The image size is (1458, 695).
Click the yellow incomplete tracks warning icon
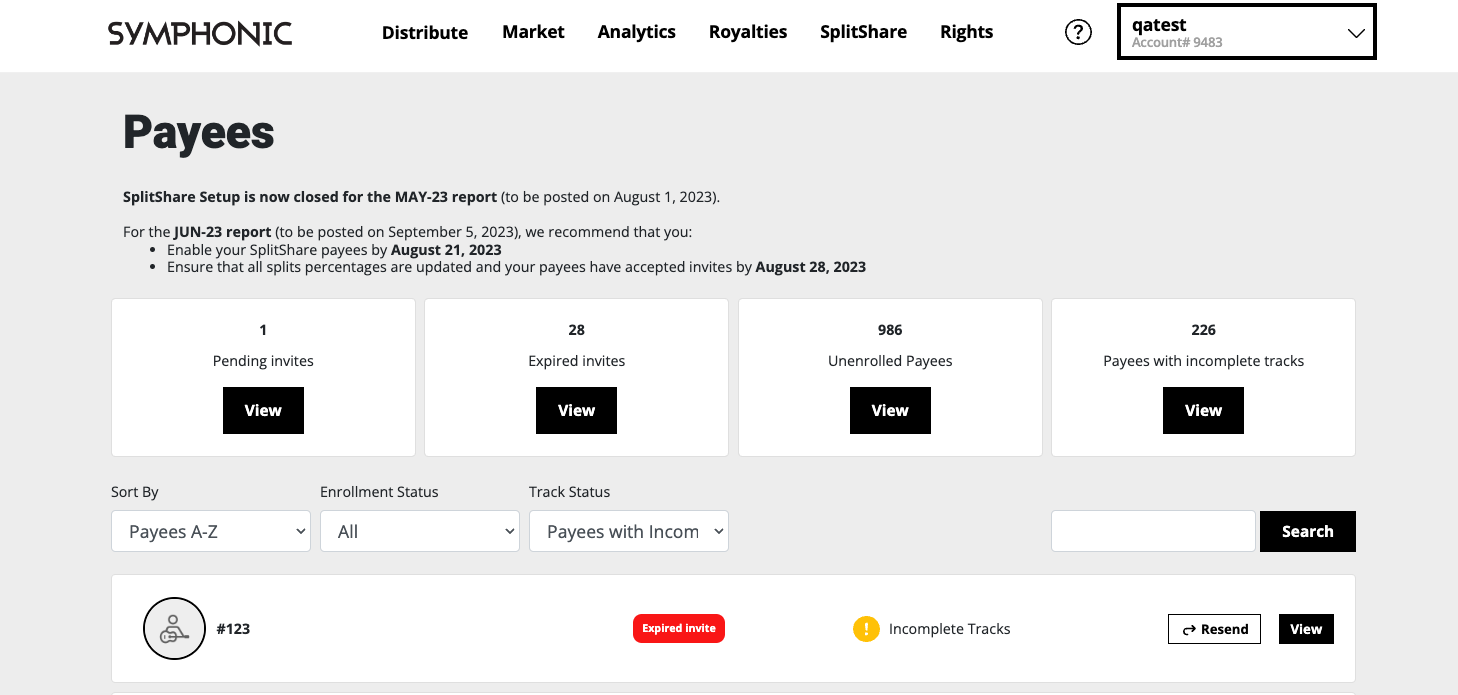(x=865, y=629)
